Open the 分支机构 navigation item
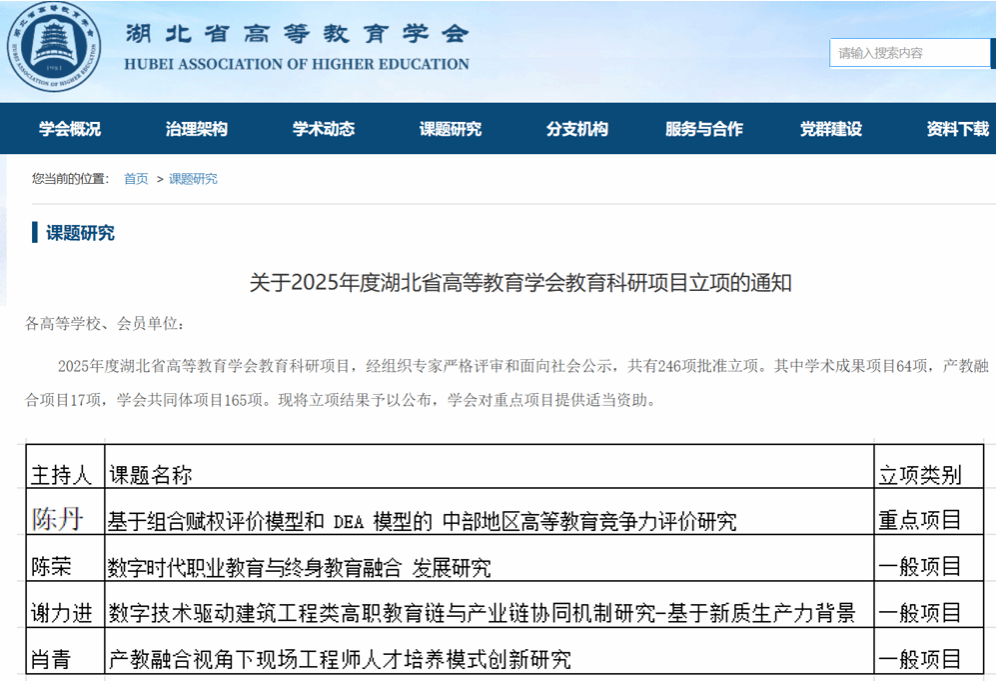996x681 pixels. click(x=577, y=129)
